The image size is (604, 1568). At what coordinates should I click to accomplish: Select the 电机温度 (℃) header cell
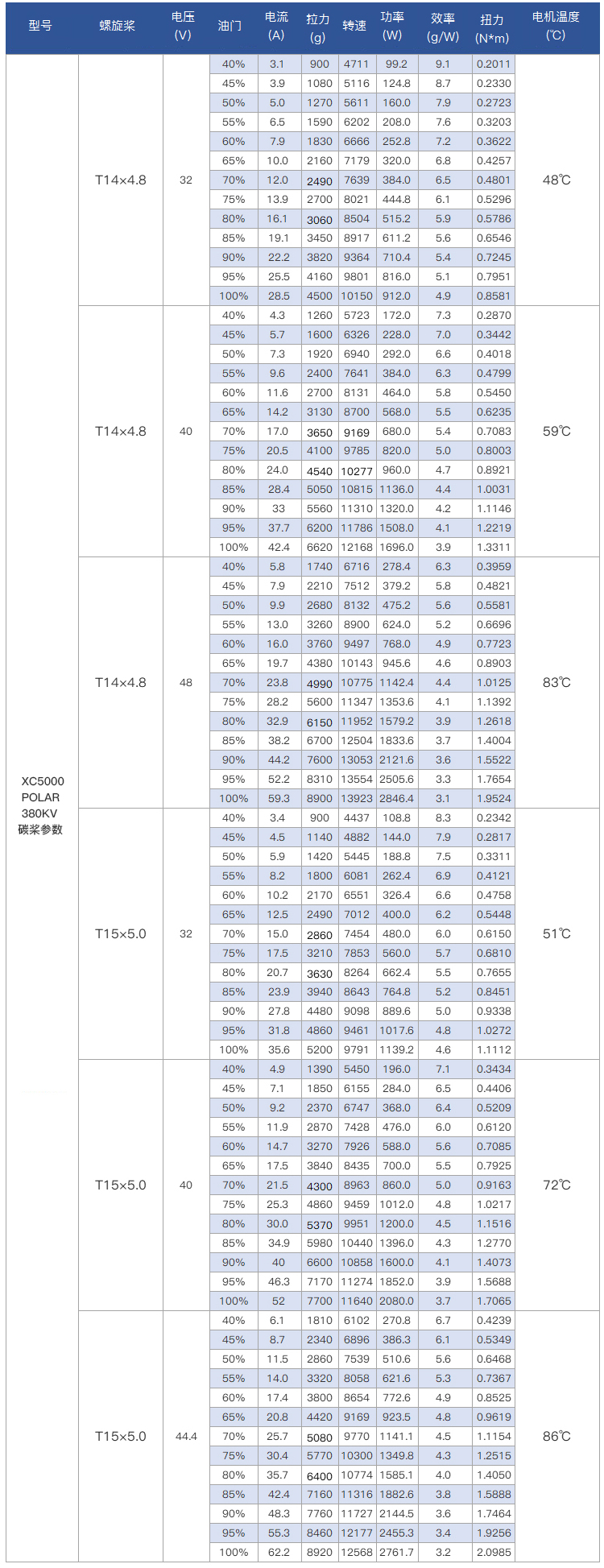pos(556,26)
